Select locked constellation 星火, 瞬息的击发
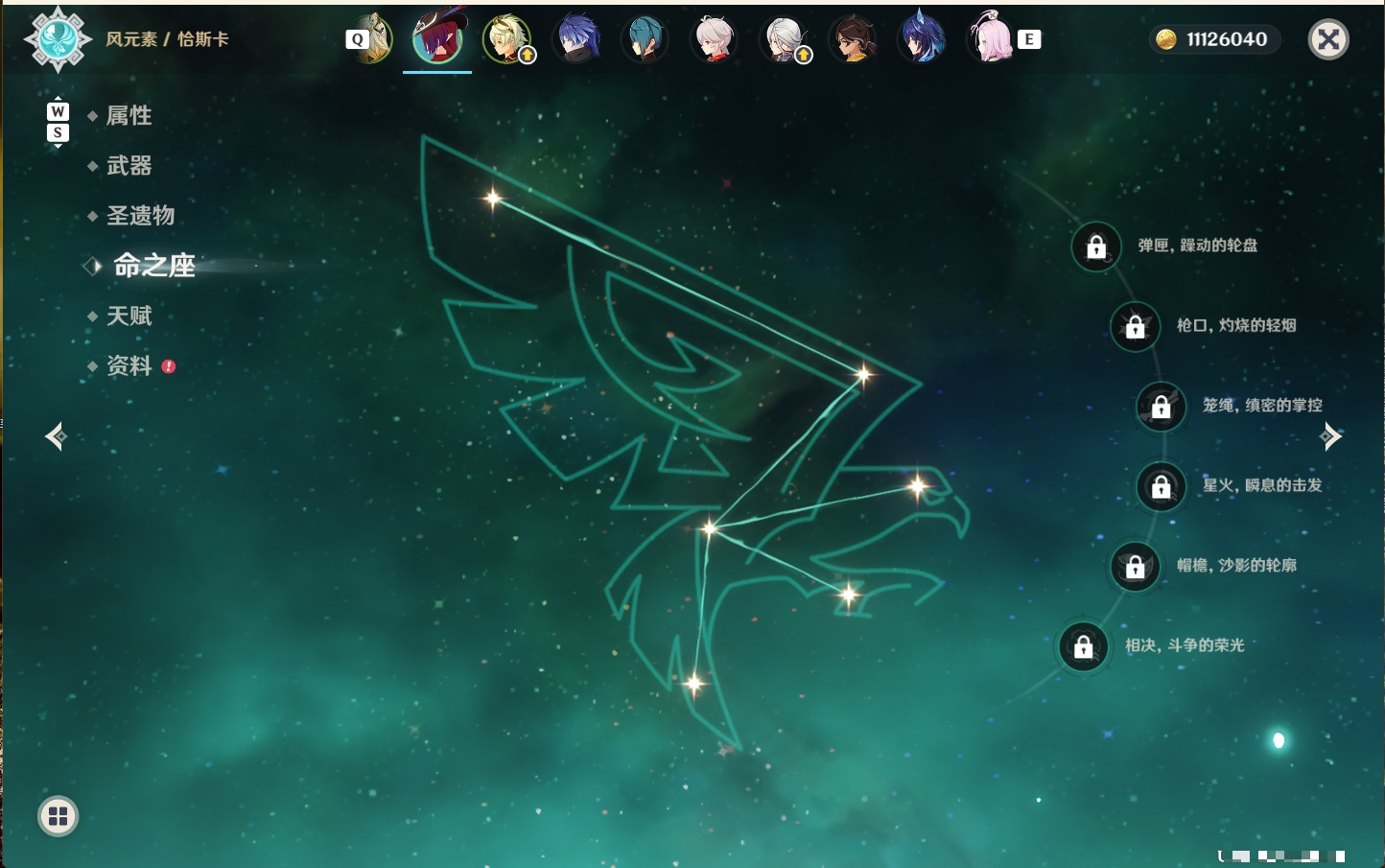This screenshot has width=1385, height=868. tap(1161, 487)
